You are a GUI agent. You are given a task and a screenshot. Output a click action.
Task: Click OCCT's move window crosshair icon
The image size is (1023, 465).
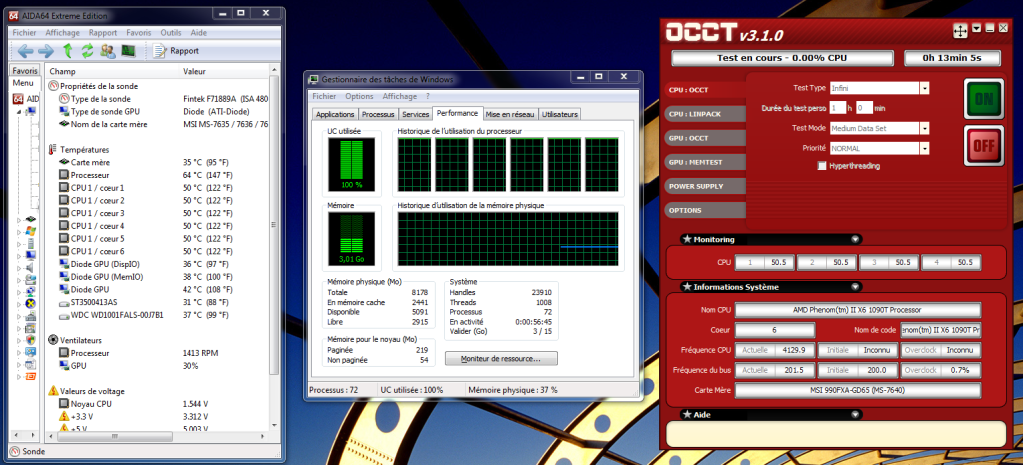[960, 30]
